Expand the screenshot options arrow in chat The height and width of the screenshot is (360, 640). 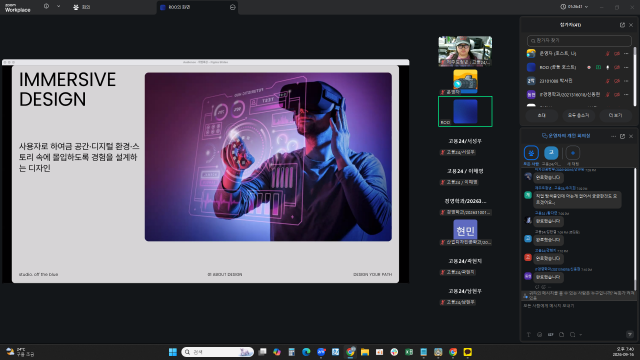[x=580, y=335]
